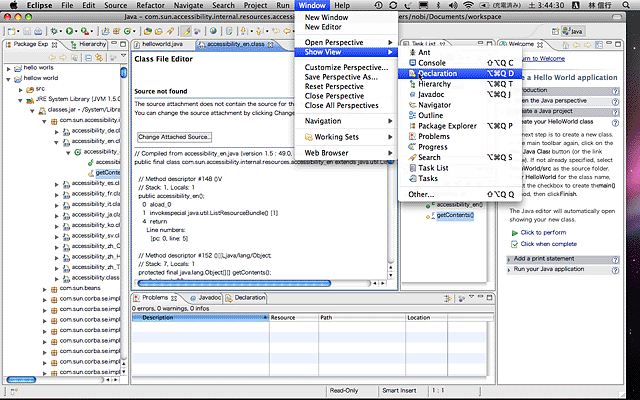Image resolution: width=640 pixels, height=400 pixels.
Task: Click the New Java Class green C icon
Action: (x=127, y=31)
